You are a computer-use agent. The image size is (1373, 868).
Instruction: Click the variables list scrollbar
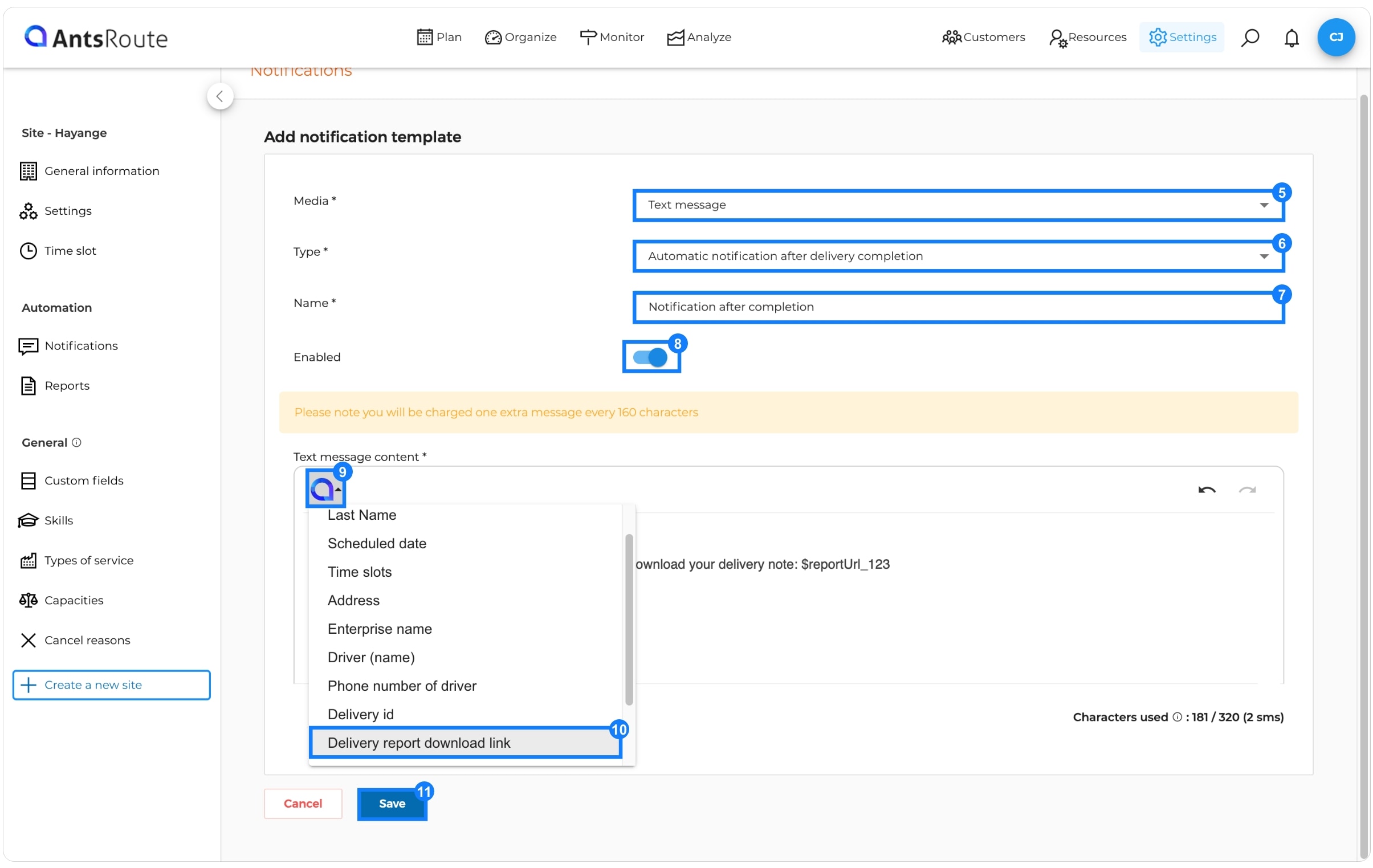pyautogui.click(x=629, y=620)
